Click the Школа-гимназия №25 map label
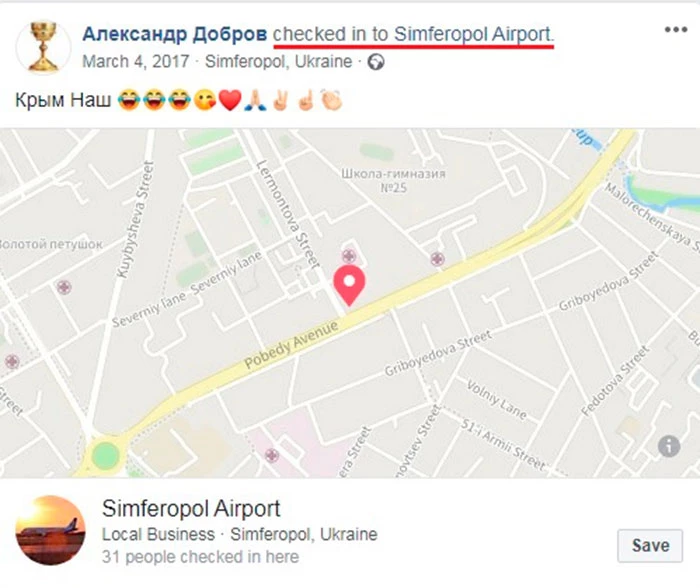This screenshot has height=588, width=700. tap(393, 180)
